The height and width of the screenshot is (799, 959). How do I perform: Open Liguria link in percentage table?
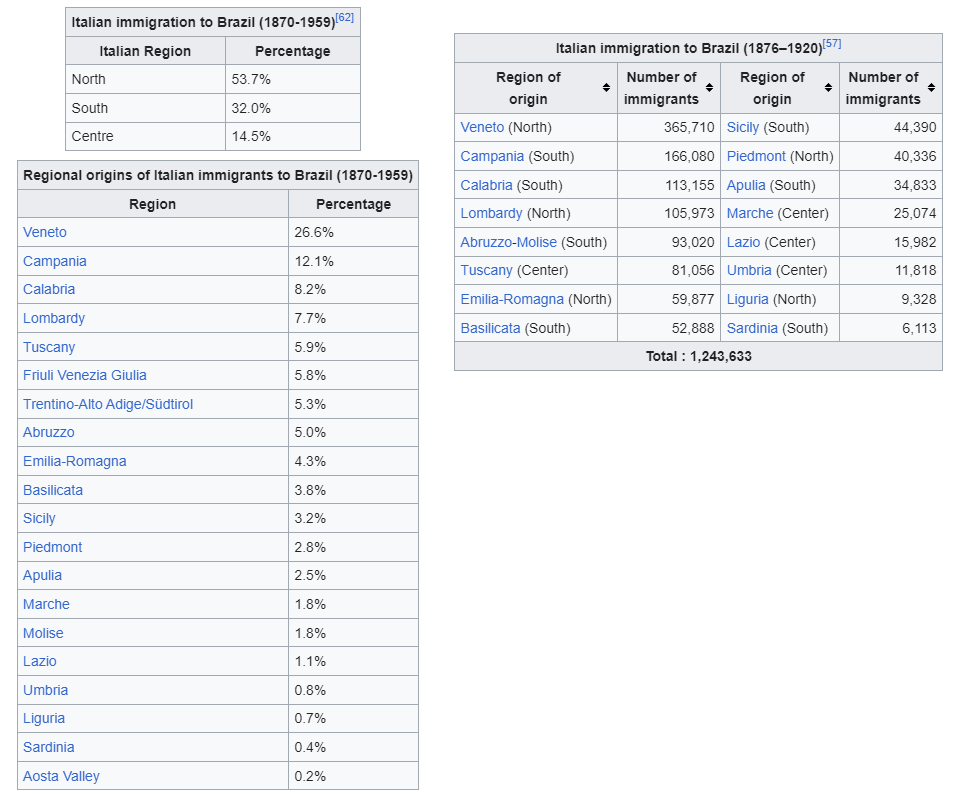tap(44, 718)
